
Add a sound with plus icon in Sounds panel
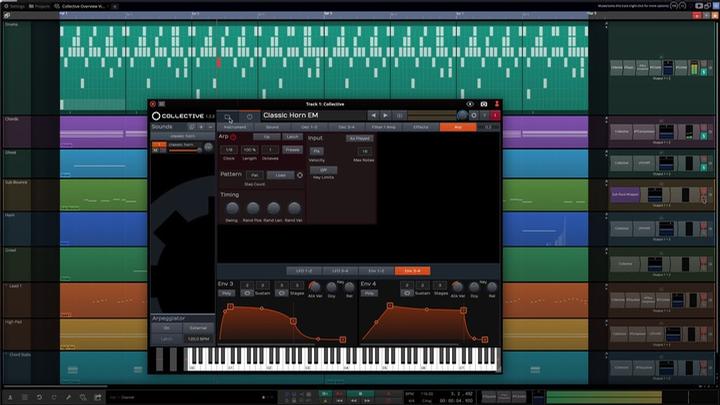coord(201,127)
